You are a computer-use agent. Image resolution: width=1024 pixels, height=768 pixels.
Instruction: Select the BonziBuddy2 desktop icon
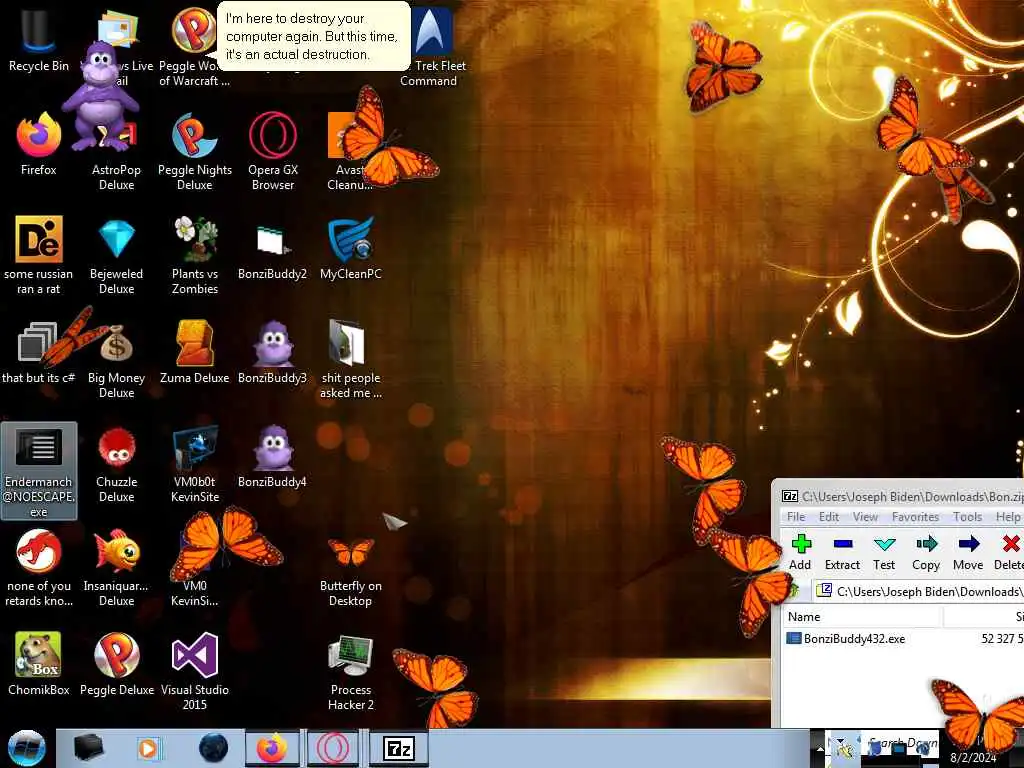[x=272, y=251]
